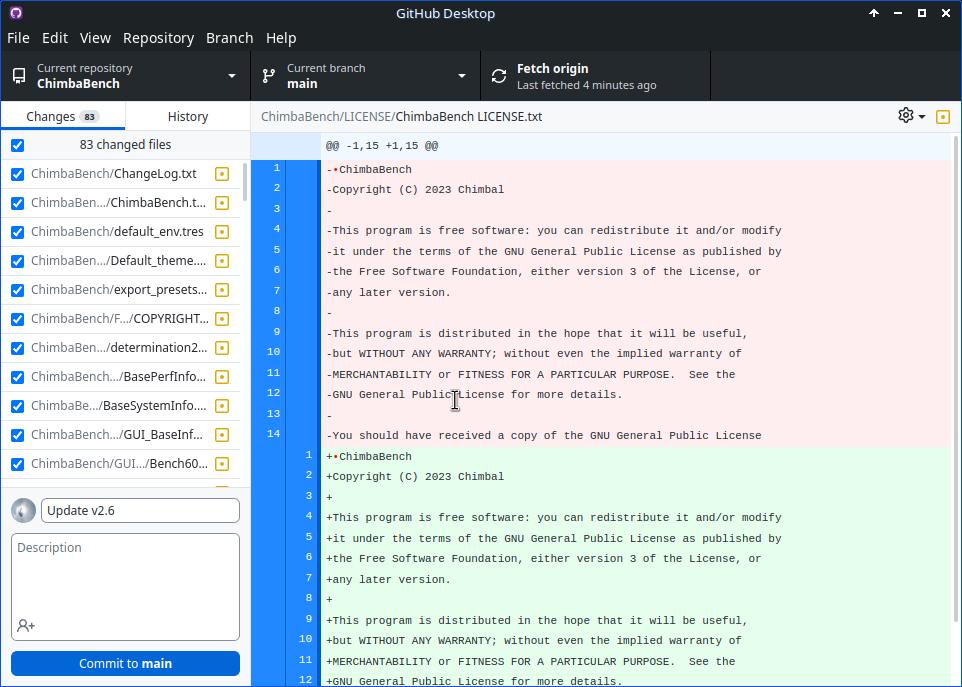Click the add co-authors icon
This screenshot has width=962, height=687.
click(x=26, y=625)
